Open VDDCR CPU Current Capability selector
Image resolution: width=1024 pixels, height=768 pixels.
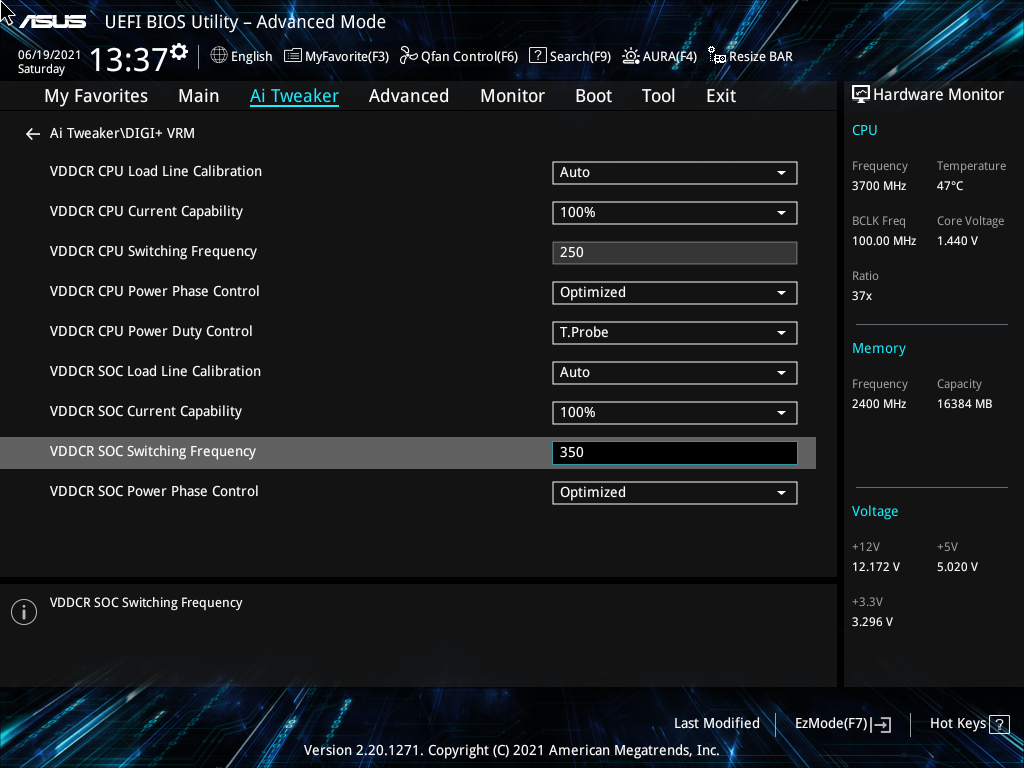tap(674, 212)
